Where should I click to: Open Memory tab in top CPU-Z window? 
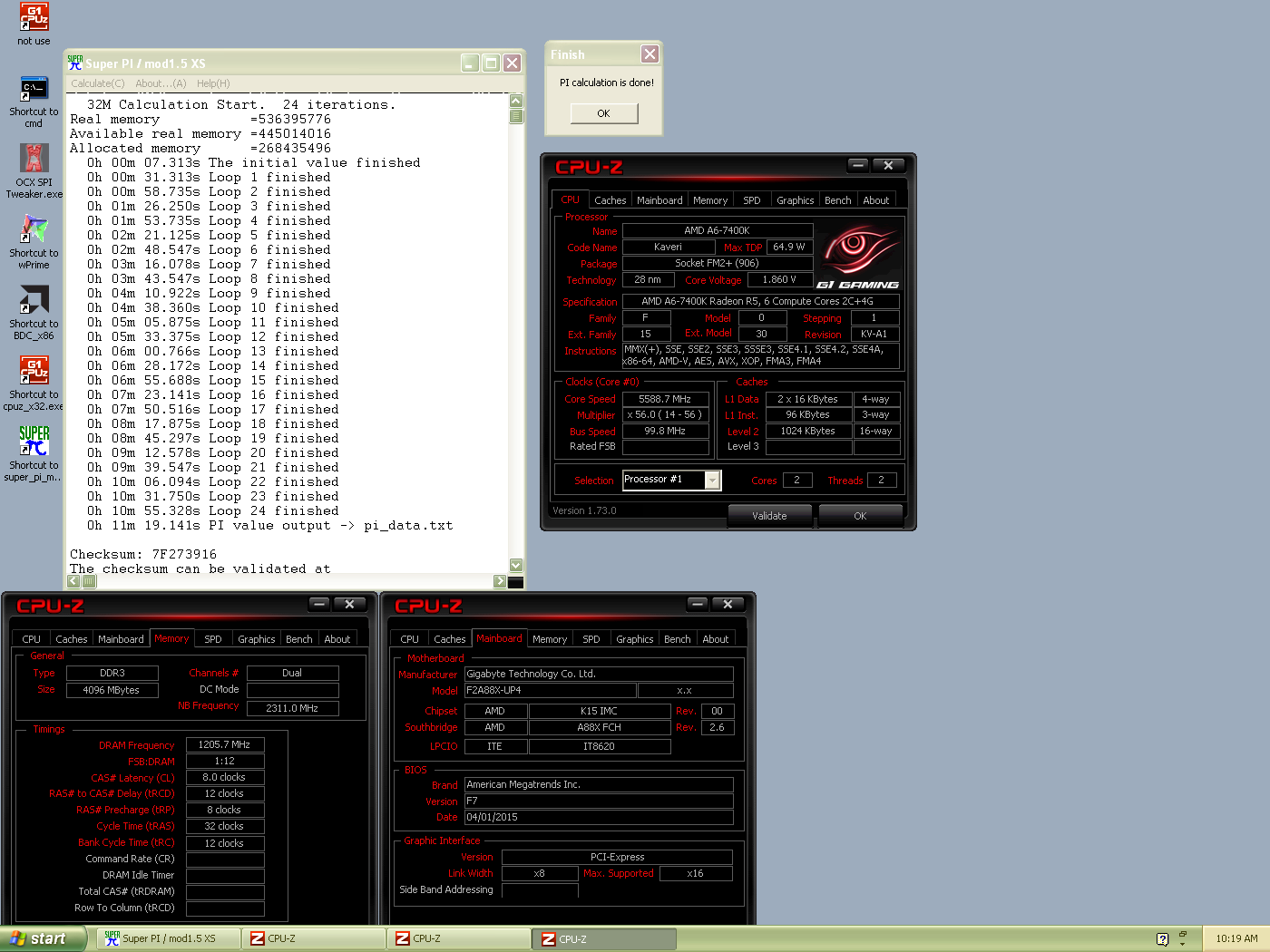710,200
